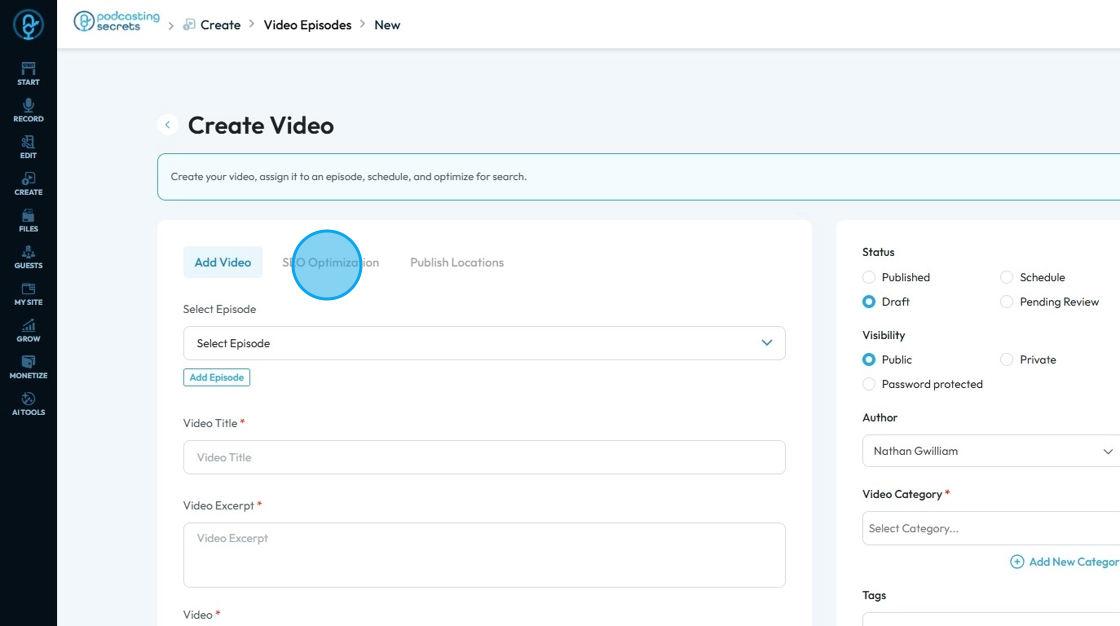Click the Podcasting Secrets header logo
1120x626 pixels.
[116, 21]
